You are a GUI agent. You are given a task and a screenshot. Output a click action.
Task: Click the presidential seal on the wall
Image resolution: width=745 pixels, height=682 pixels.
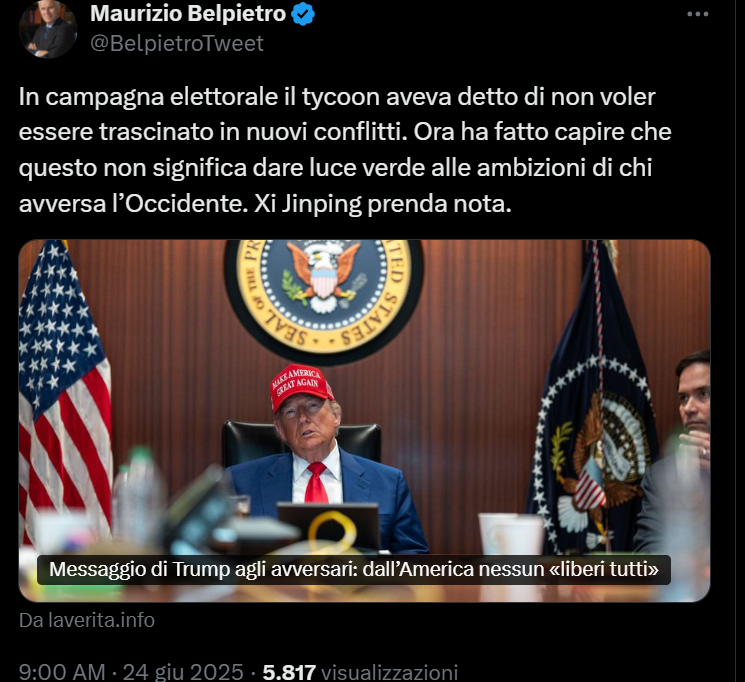coord(324,297)
